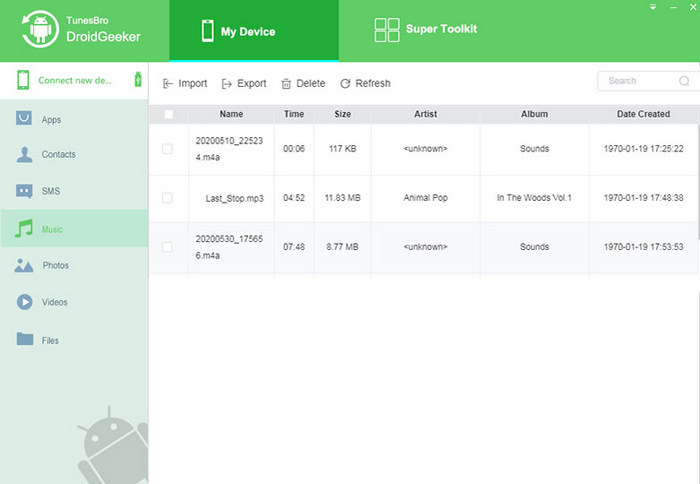700x484 pixels.
Task: Sort by the Time column header
Action: coord(294,114)
